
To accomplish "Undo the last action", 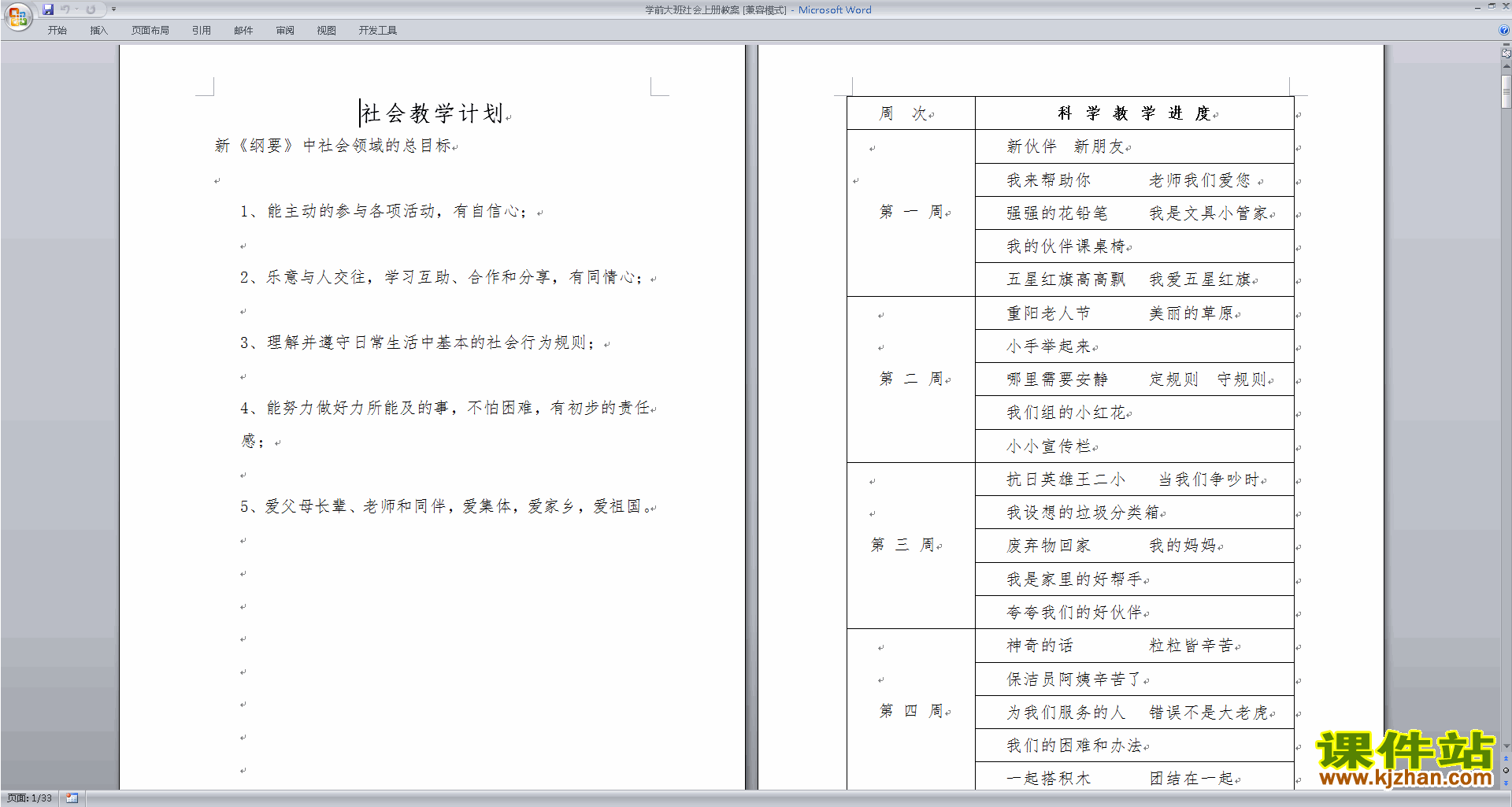I will point(65,9).
